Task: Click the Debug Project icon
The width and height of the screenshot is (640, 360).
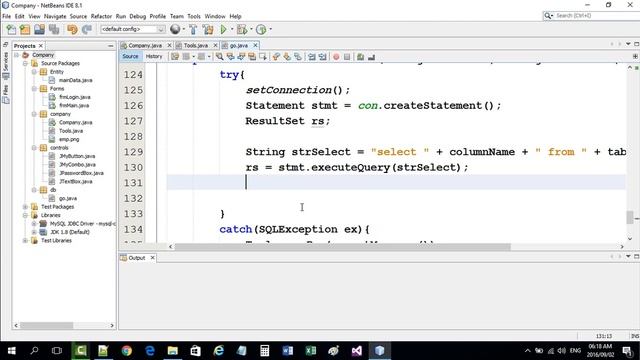Action: pos(242,29)
